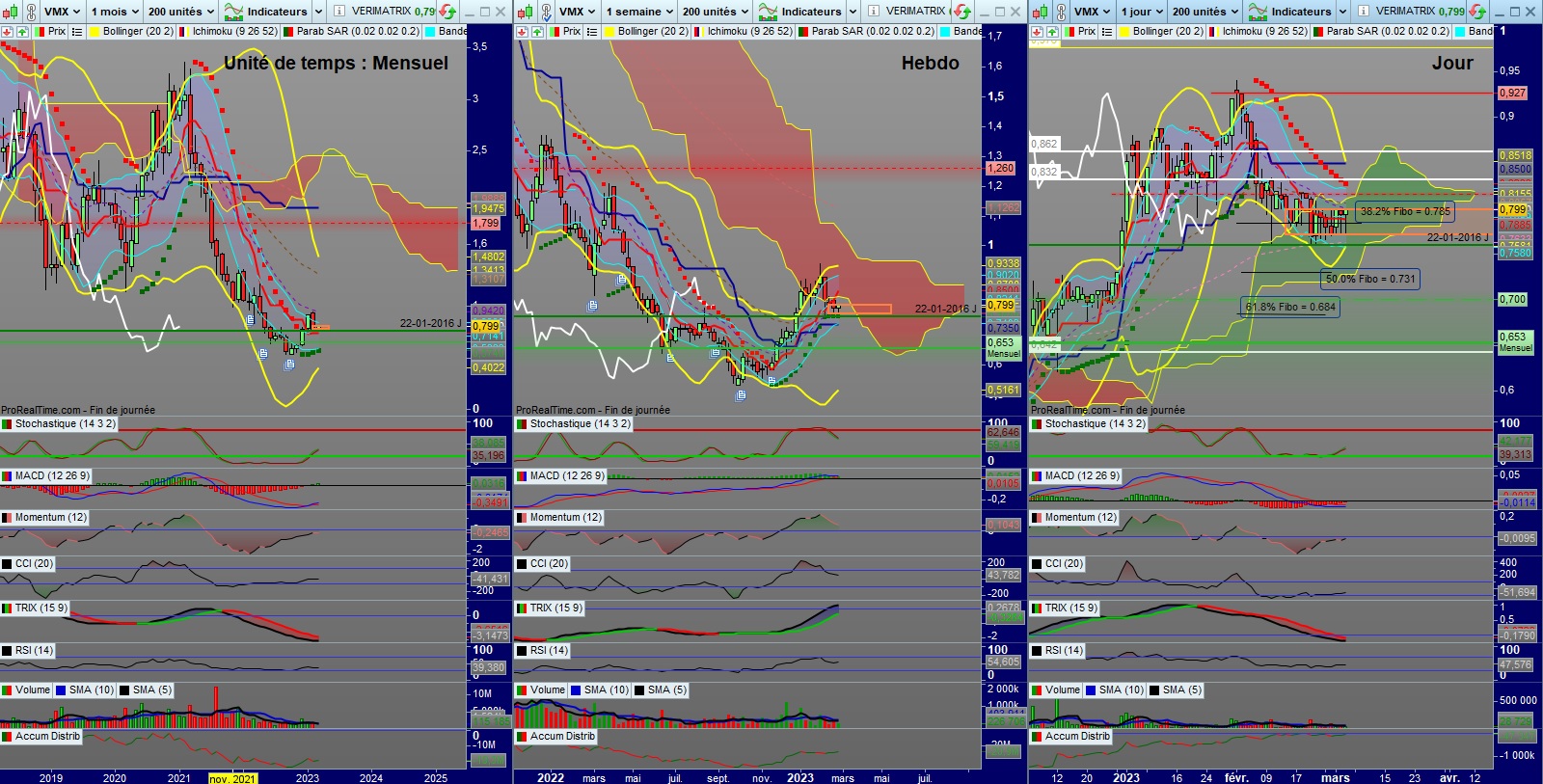Click the 50.0% Fibo = 0.731 label
This screenshot has width=1543, height=784.
tap(1370, 279)
